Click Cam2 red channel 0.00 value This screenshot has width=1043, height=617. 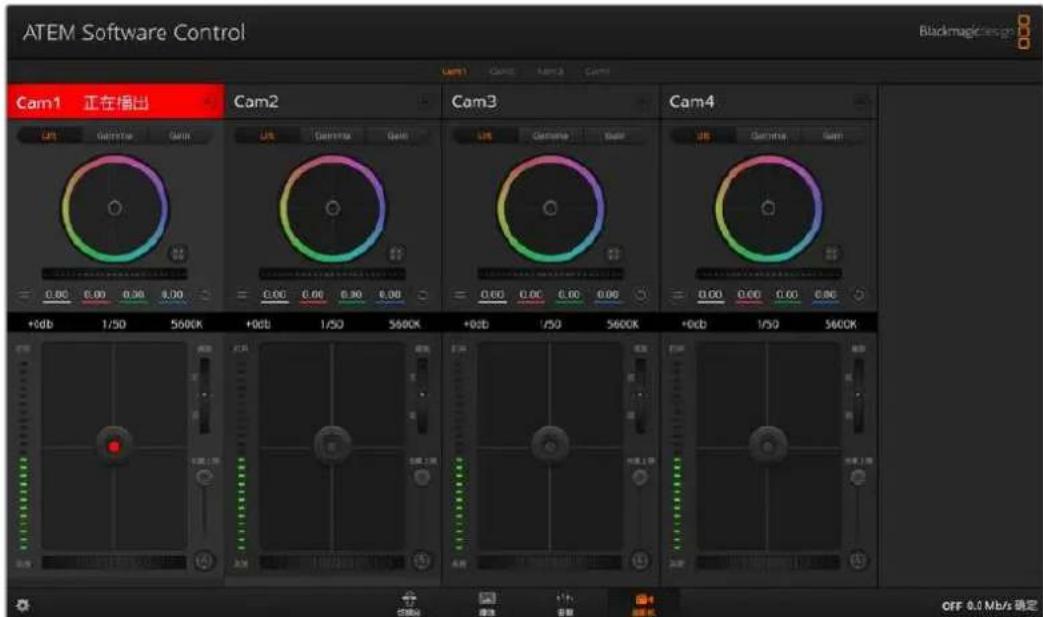(313, 295)
